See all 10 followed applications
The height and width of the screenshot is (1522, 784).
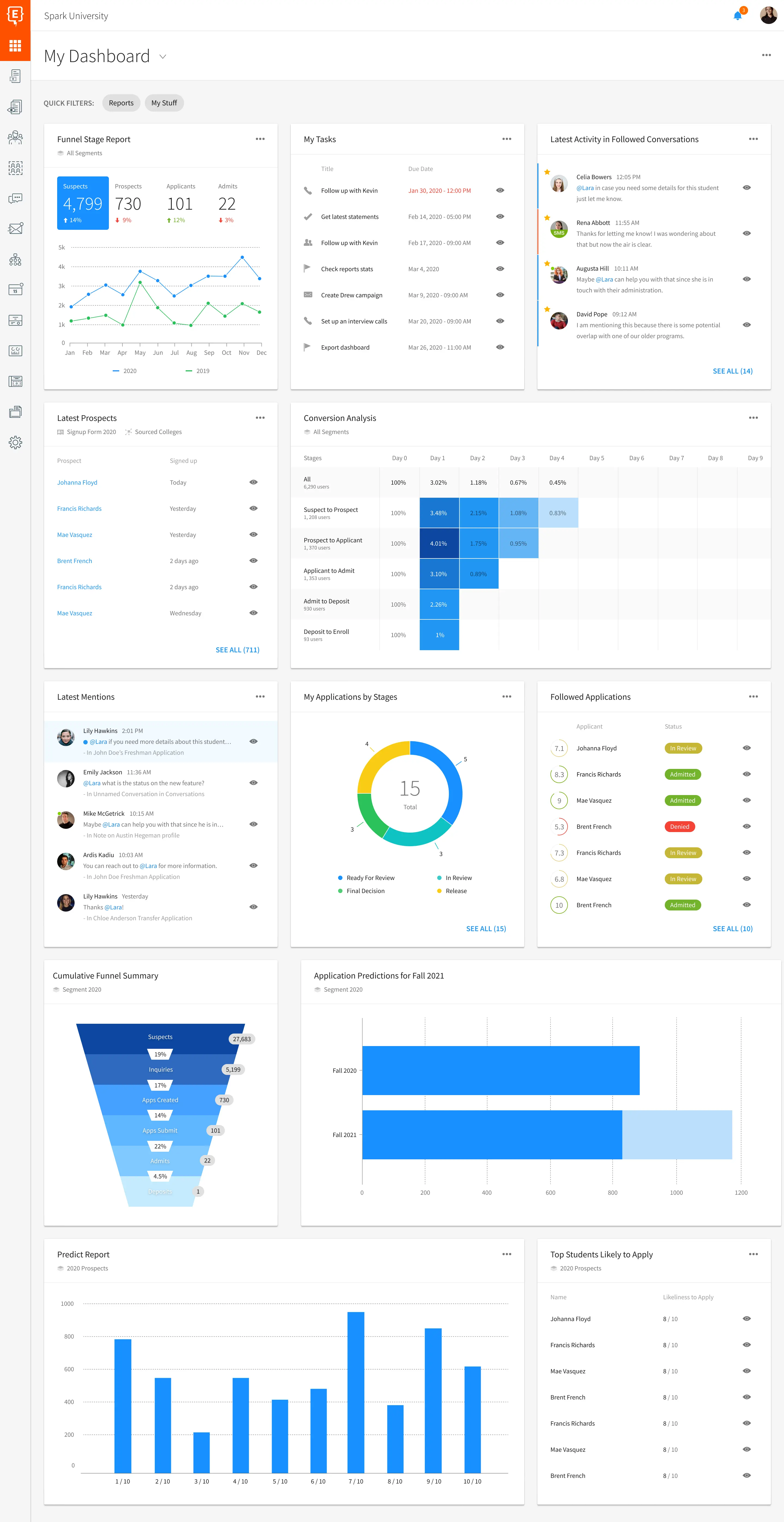(x=733, y=929)
